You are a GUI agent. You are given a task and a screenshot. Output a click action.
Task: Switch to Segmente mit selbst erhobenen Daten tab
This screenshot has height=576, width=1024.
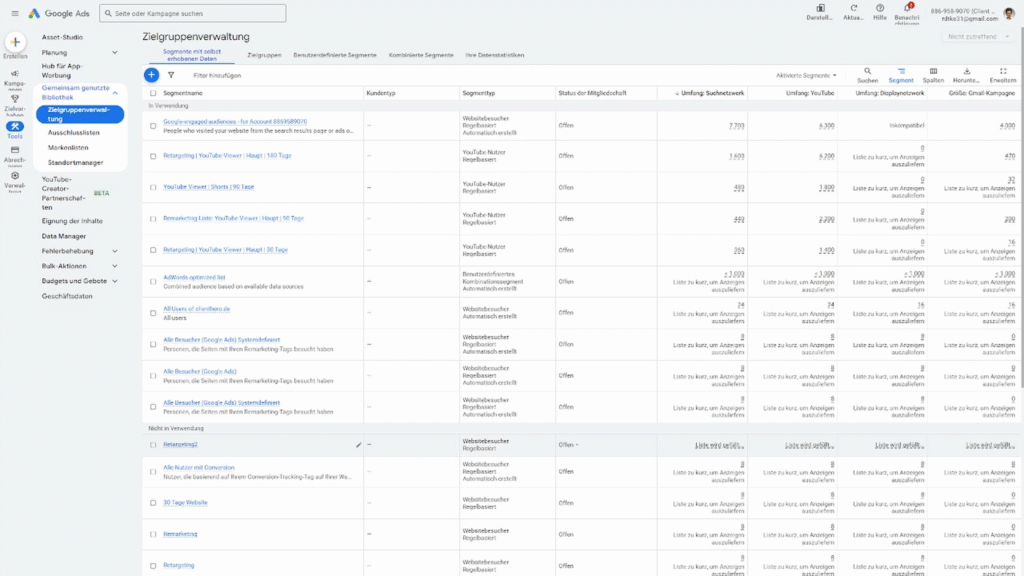click(x=191, y=55)
